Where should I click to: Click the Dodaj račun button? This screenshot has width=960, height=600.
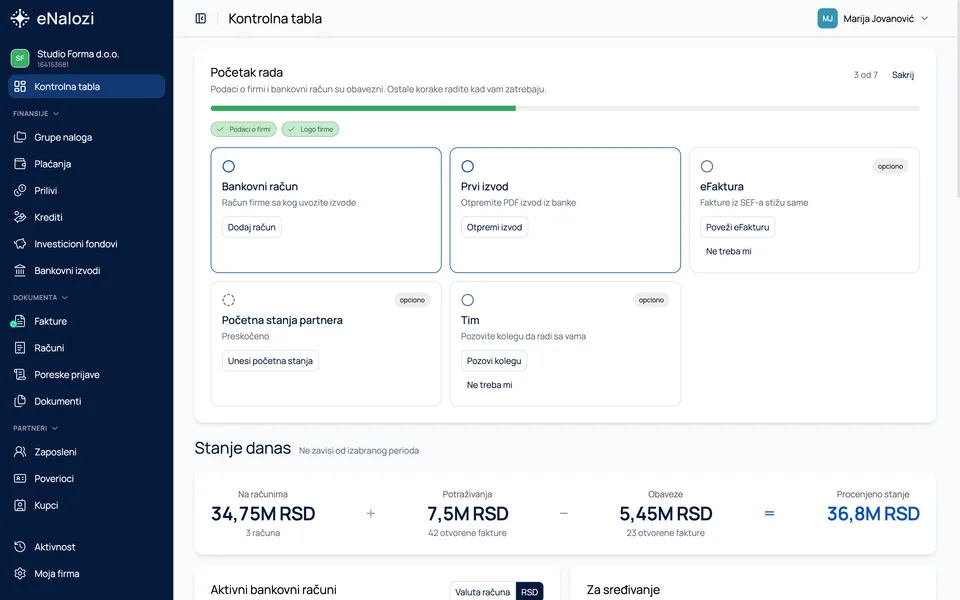[x=252, y=227]
